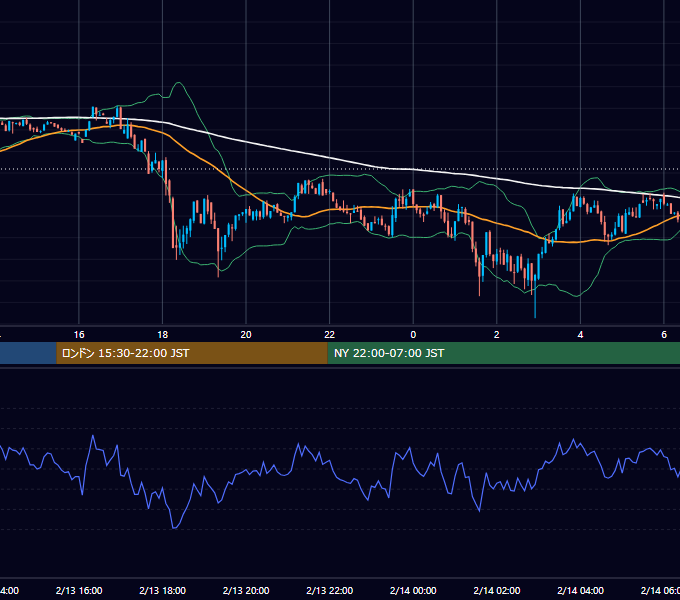Click the 16 hour label on price chart axis
The width and height of the screenshot is (680, 600).
coord(79,335)
